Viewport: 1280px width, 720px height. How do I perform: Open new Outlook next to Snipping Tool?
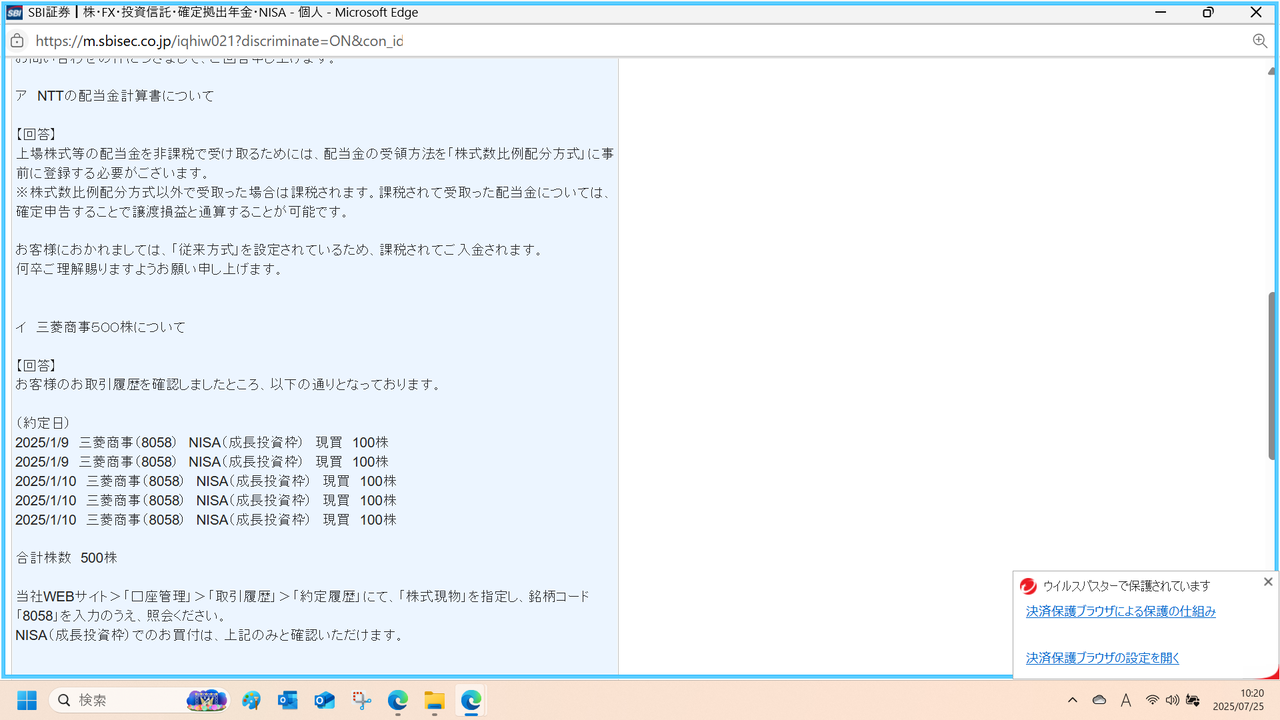click(x=325, y=700)
